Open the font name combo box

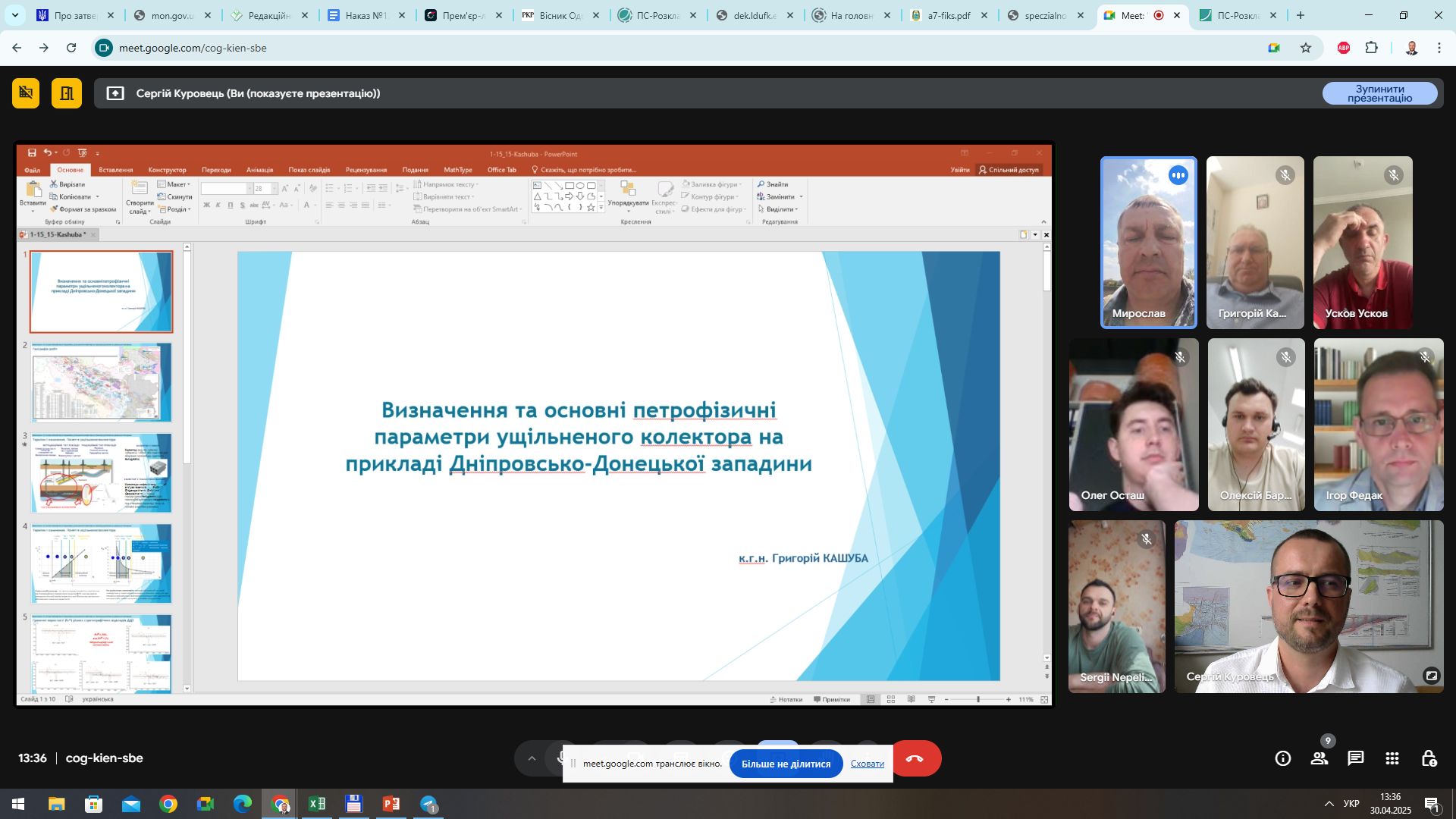click(x=226, y=188)
